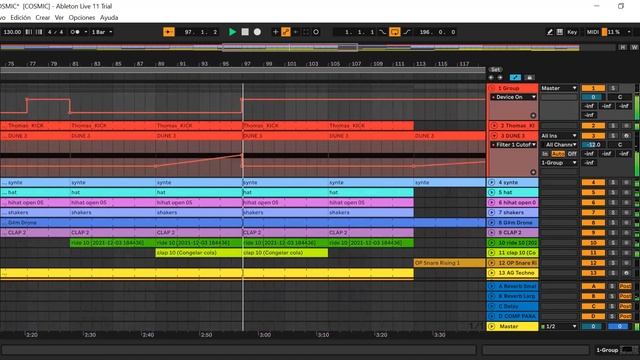Toggle Post button on A Reverb Small
The height and width of the screenshot is (360, 640).
pyautogui.click(x=625, y=286)
